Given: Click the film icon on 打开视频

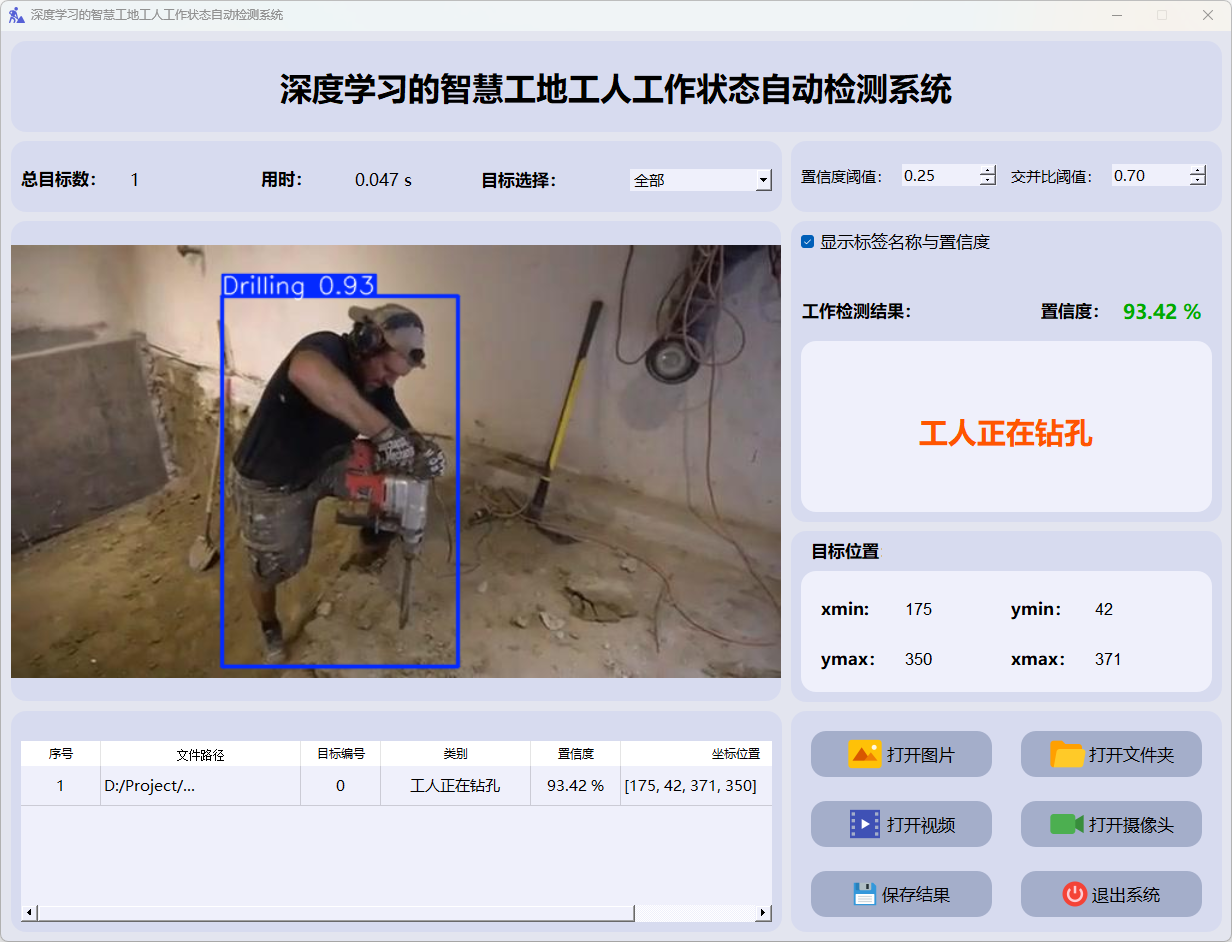Looking at the screenshot, I should coord(864,824).
